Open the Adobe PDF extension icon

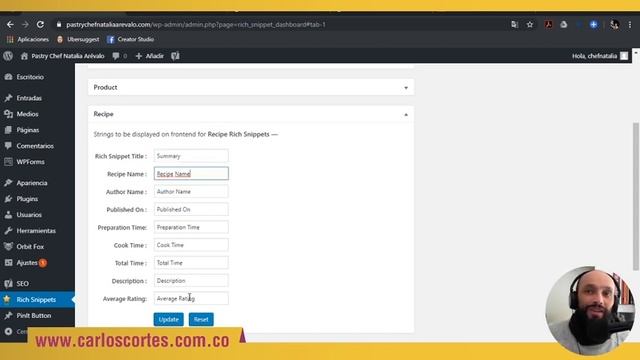tap(549, 24)
